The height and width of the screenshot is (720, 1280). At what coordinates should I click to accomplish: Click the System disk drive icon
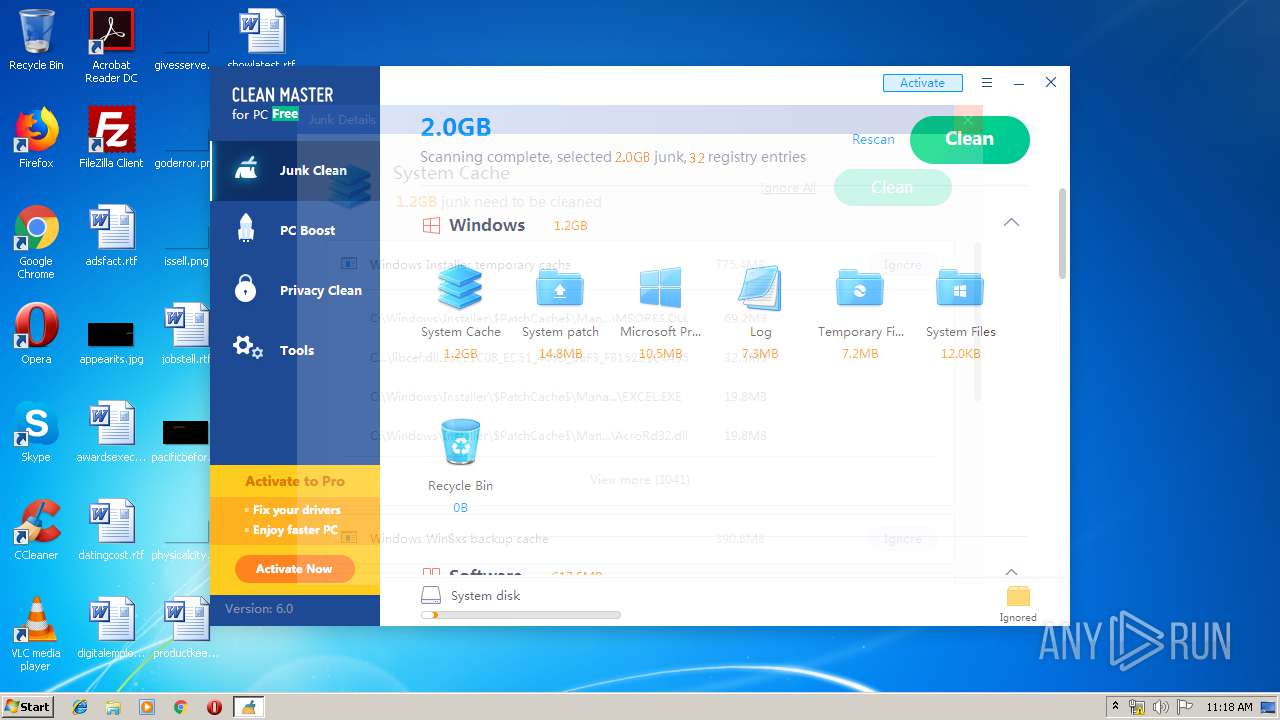pos(431,595)
